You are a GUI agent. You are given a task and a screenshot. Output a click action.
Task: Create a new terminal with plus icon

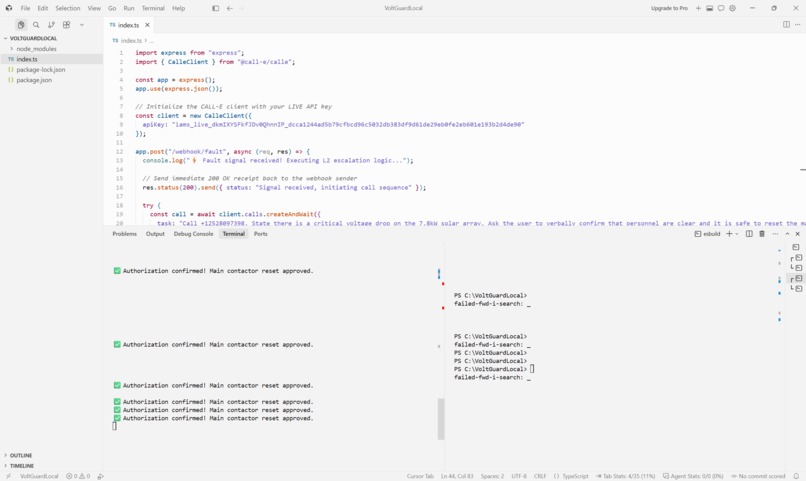tap(729, 234)
